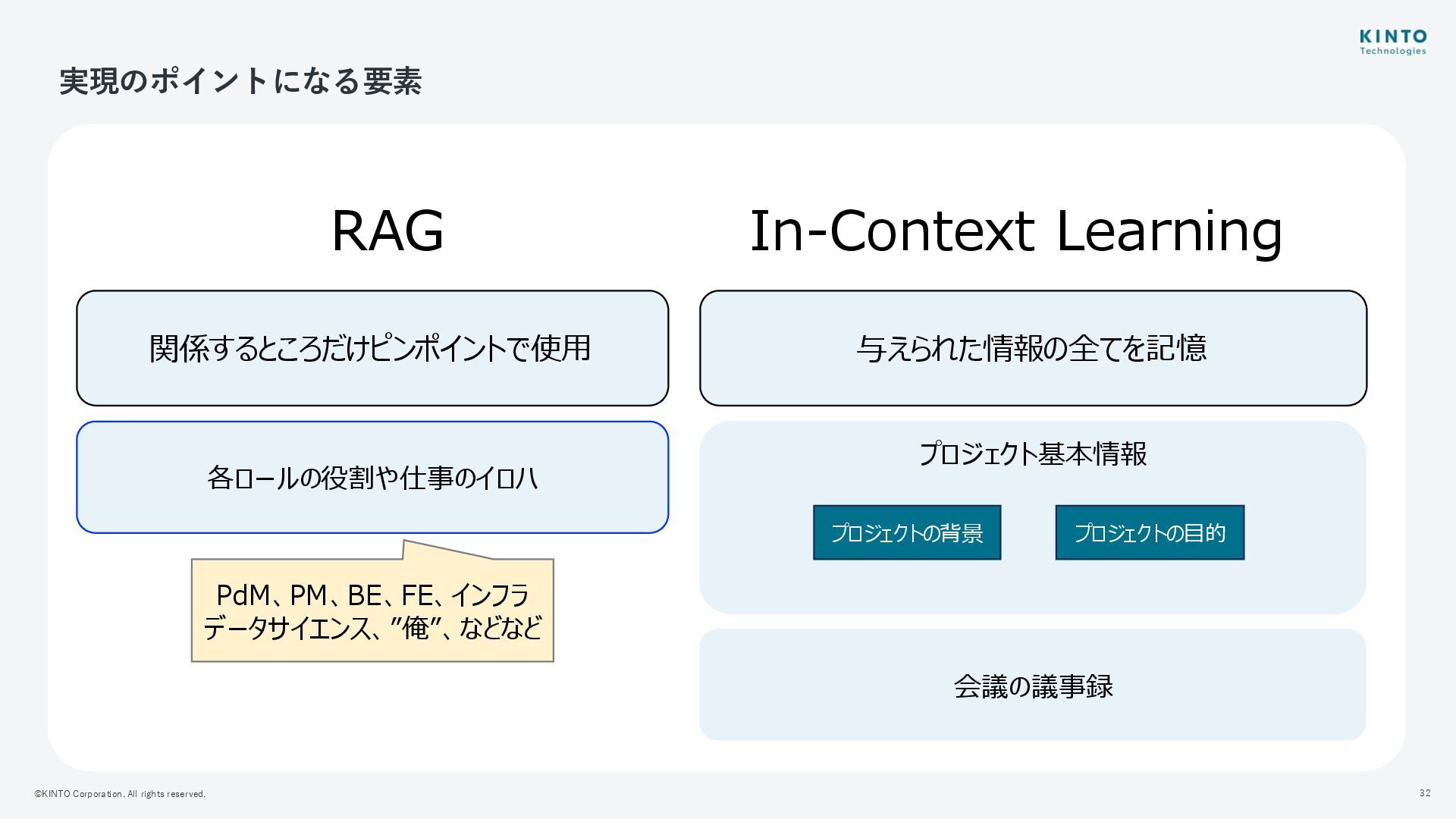Click the box 各ロールの役割や仕事のイロハ
Image resolution: width=1456 pixels, height=819 pixels.
pyautogui.click(x=372, y=478)
